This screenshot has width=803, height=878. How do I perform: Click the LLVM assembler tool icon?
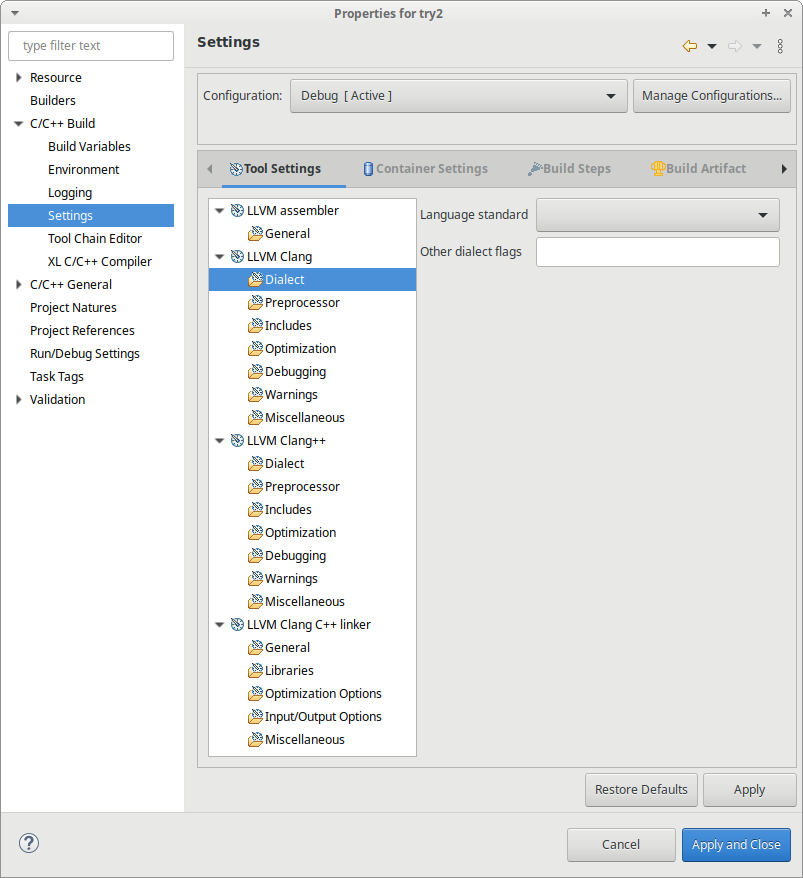point(237,211)
